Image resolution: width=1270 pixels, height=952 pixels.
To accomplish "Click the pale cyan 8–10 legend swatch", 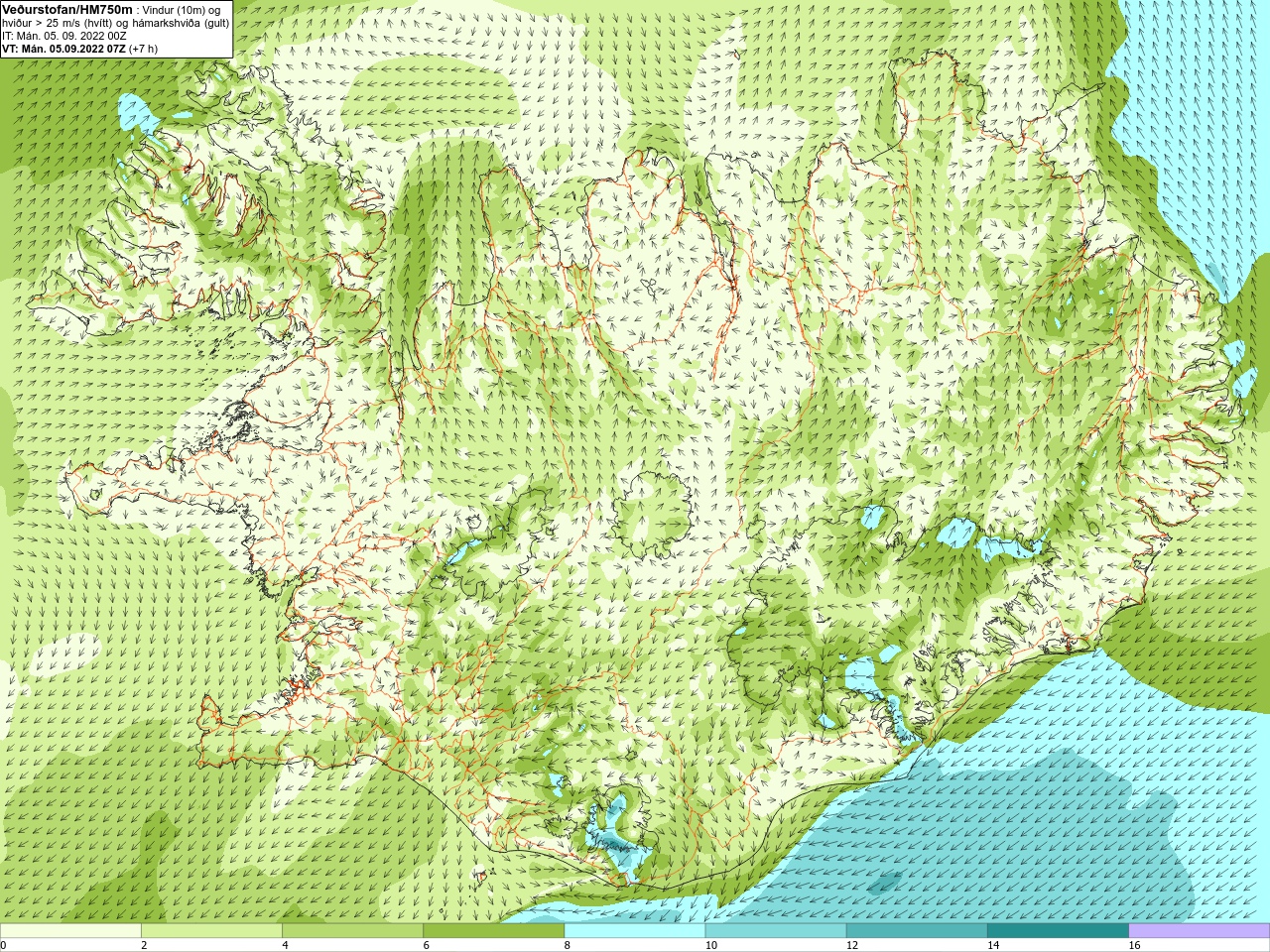I will [x=635, y=931].
